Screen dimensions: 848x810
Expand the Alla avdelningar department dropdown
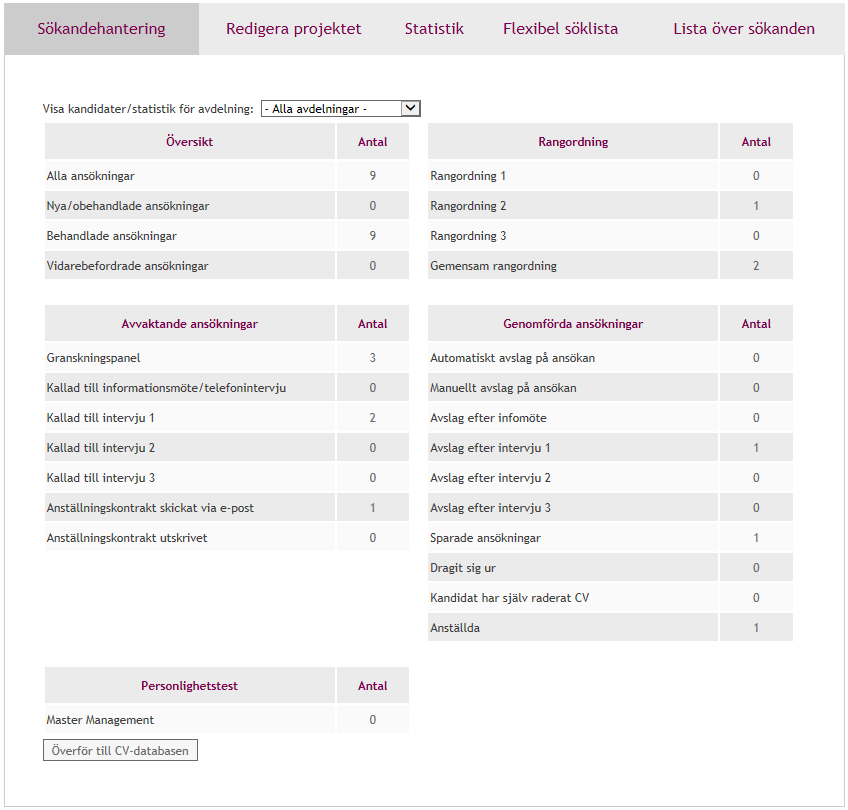341,109
